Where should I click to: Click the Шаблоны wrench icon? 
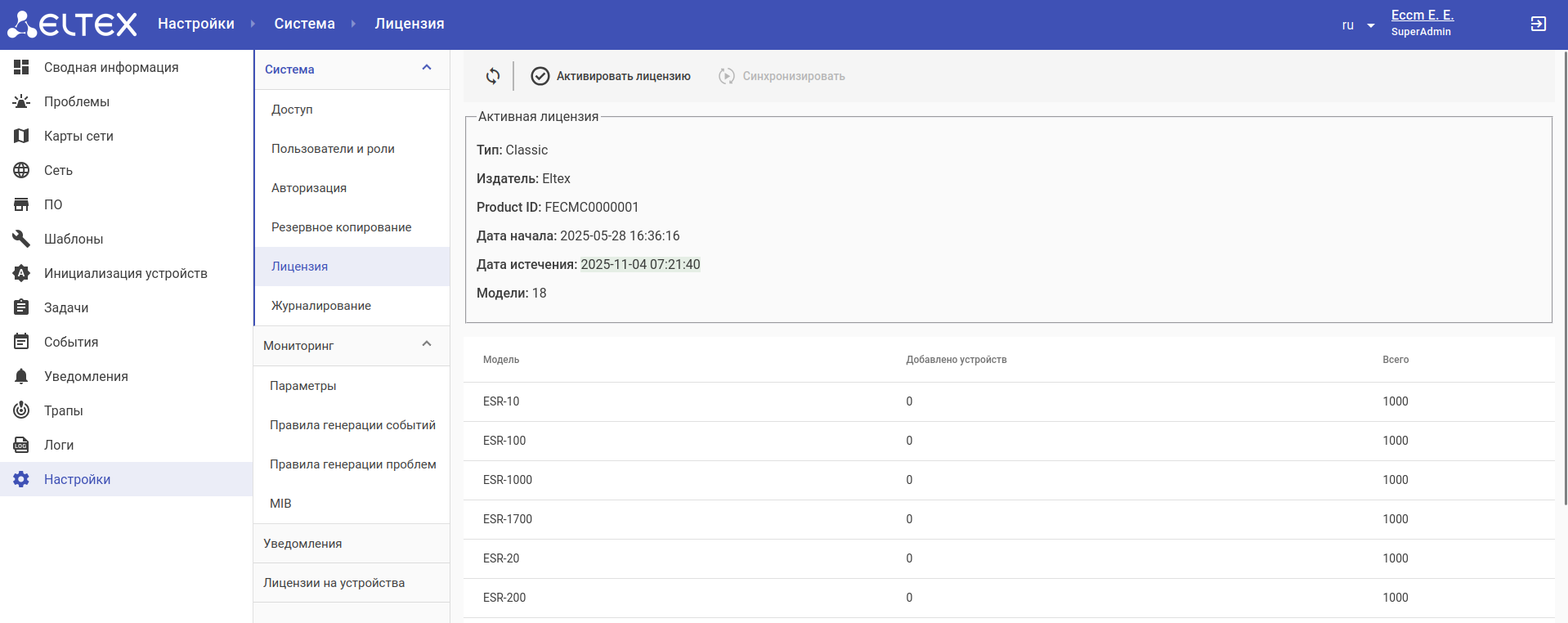point(21,239)
